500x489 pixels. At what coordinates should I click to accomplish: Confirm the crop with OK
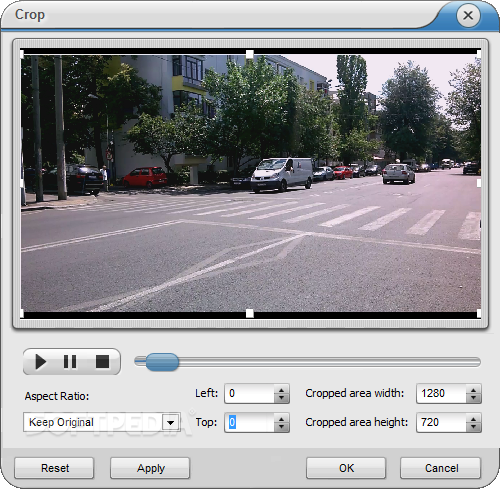(x=346, y=468)
